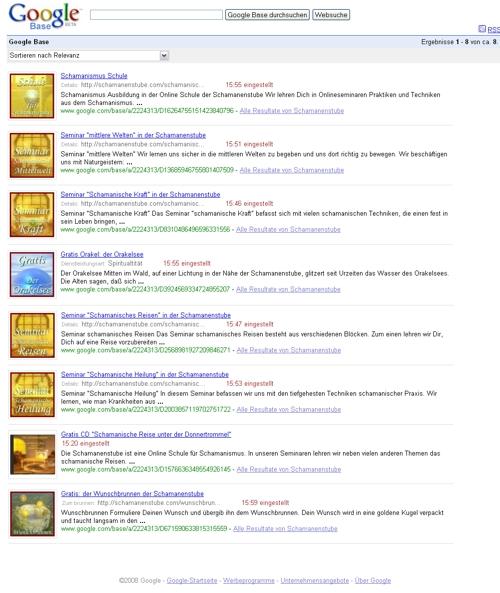Click the Seminar Kraft thumbnail
The width and height of the screenshot is (500, 593).
(32, 214)
